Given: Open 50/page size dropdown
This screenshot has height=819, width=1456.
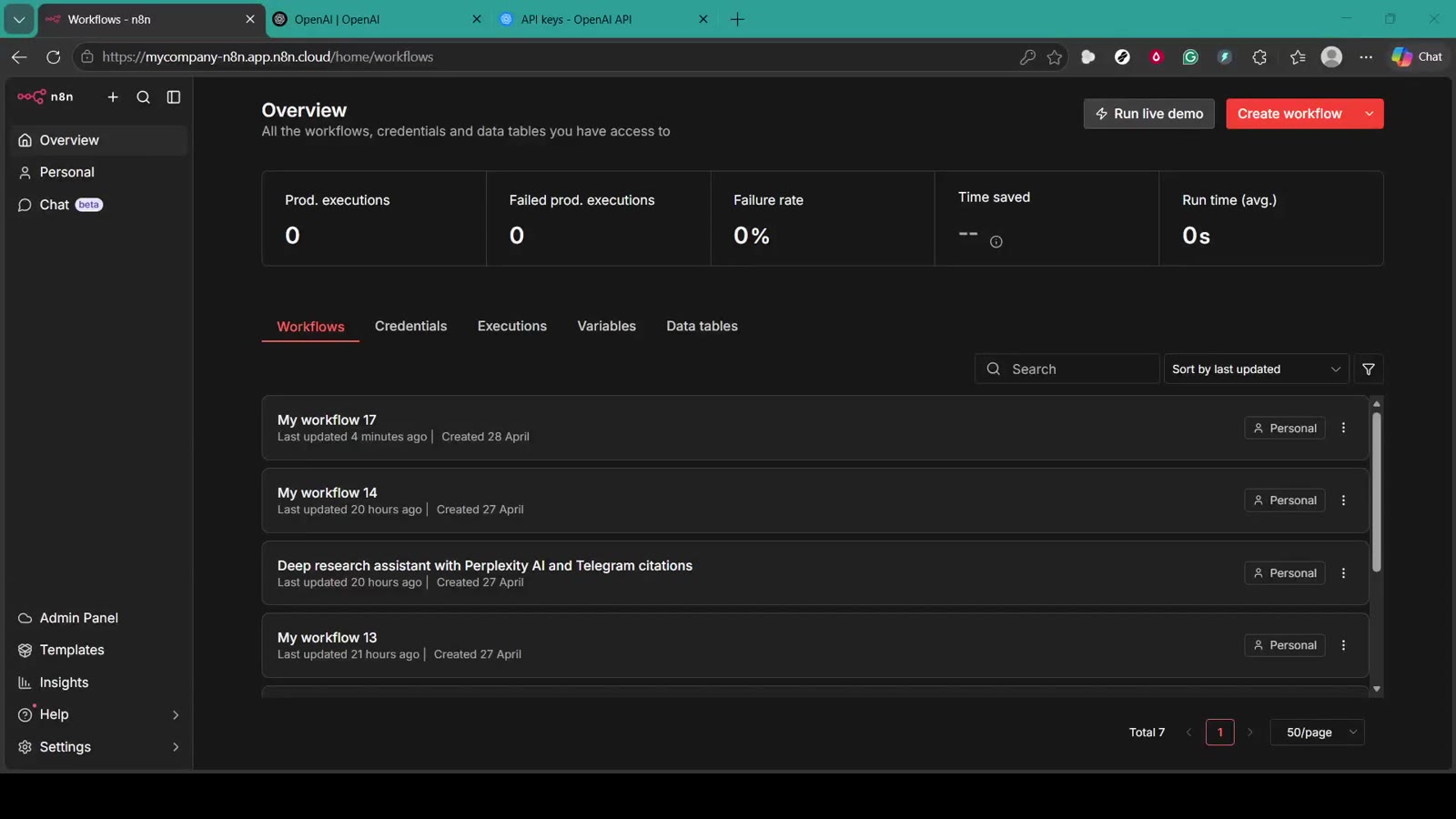Looking at the screenshot, I should click(1317, 733).
